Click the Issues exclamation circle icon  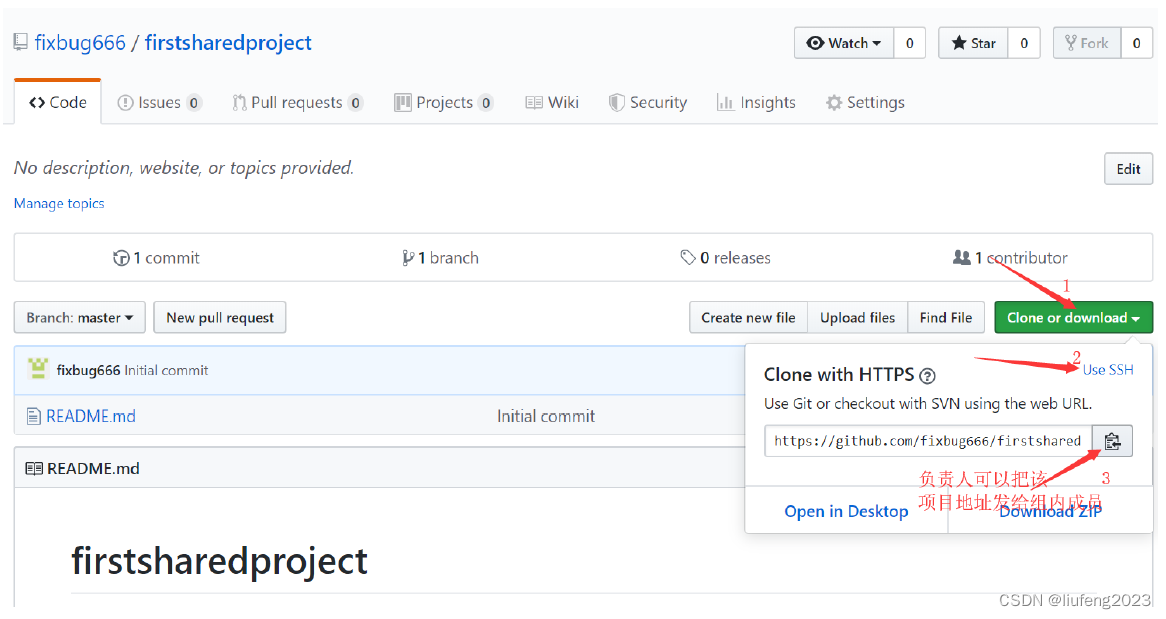126,103
